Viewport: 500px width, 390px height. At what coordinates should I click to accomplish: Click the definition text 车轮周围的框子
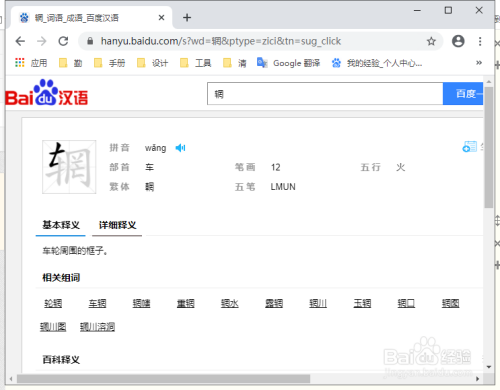tap(75, 251)
